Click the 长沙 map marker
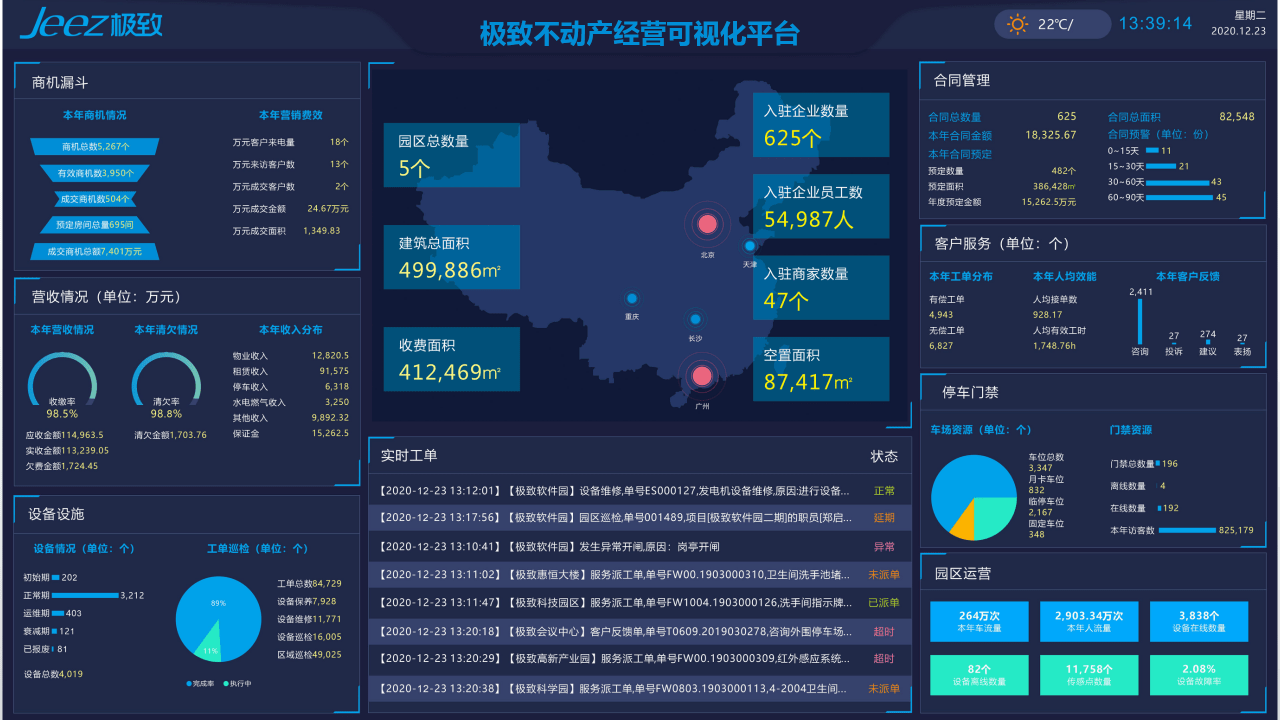This screenshot has height=720, width=1280. point(697,321)
